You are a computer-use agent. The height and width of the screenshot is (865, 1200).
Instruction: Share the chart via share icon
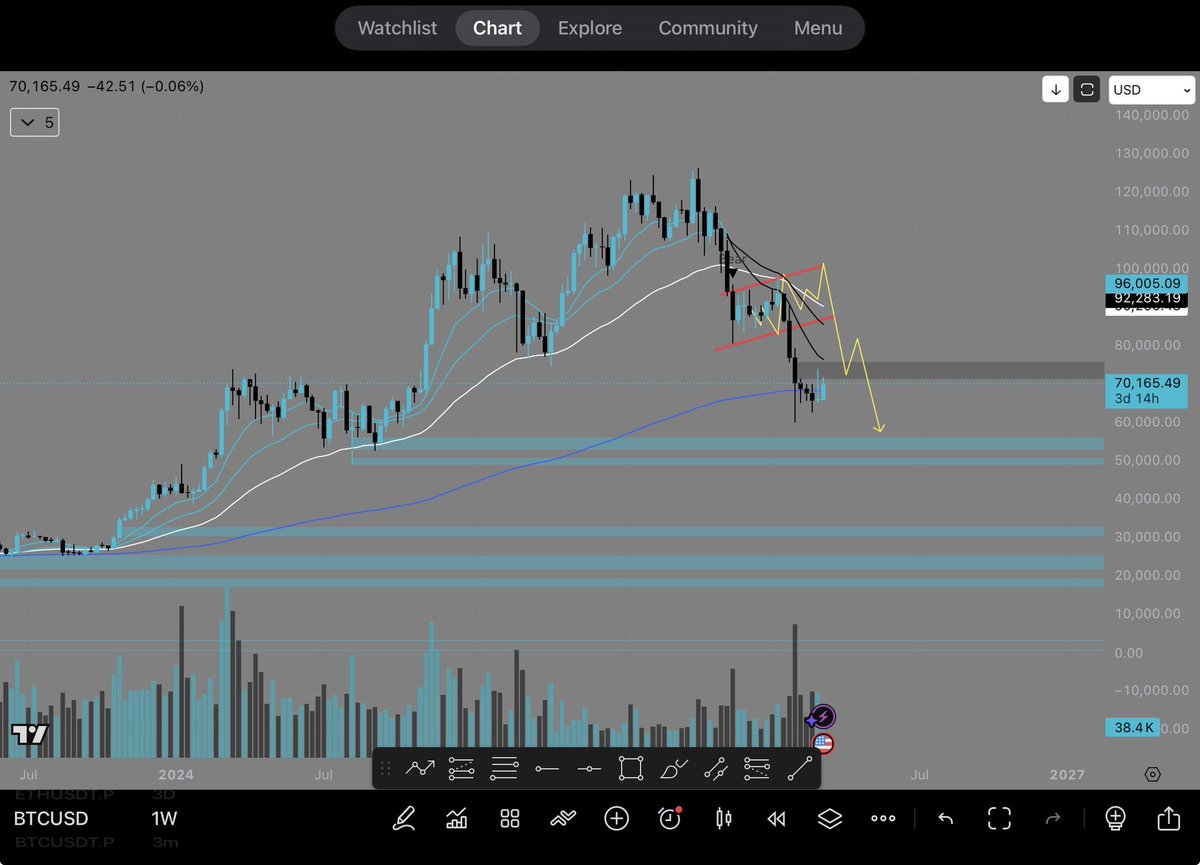coord(1169,818)
